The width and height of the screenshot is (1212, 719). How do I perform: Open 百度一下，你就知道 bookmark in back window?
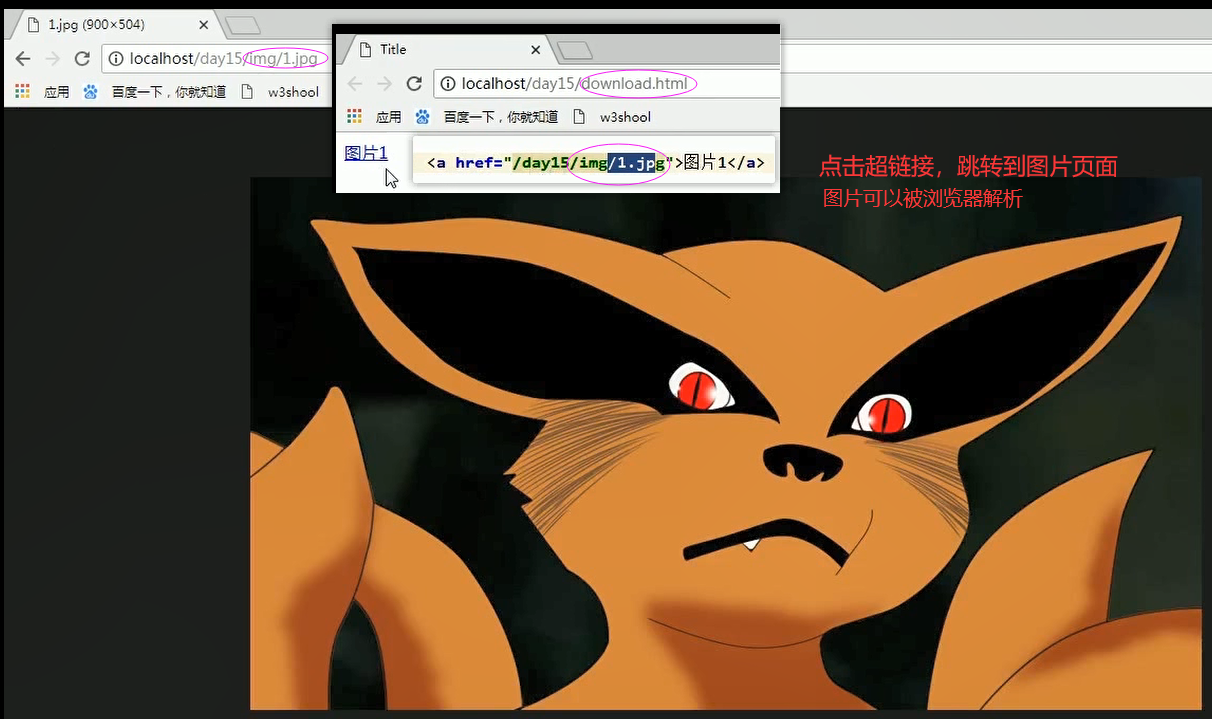point(169,92)
